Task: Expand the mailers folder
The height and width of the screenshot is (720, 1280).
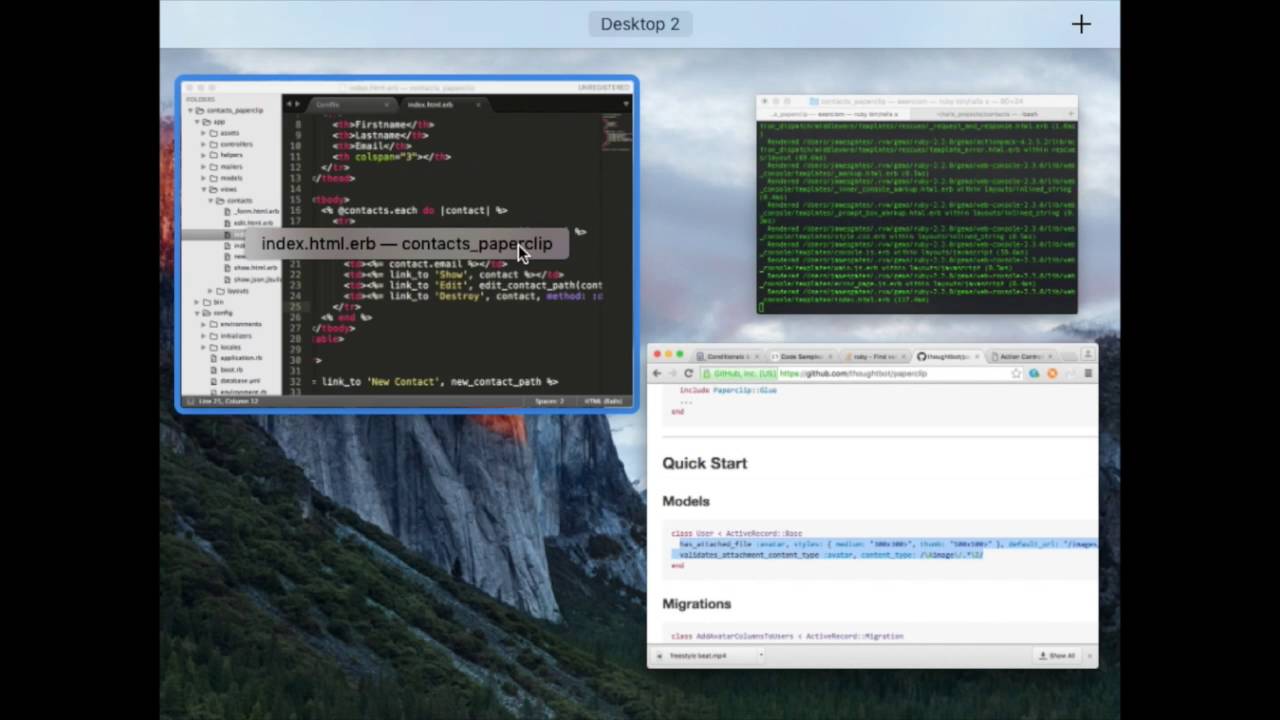Action: pos(204,167)
